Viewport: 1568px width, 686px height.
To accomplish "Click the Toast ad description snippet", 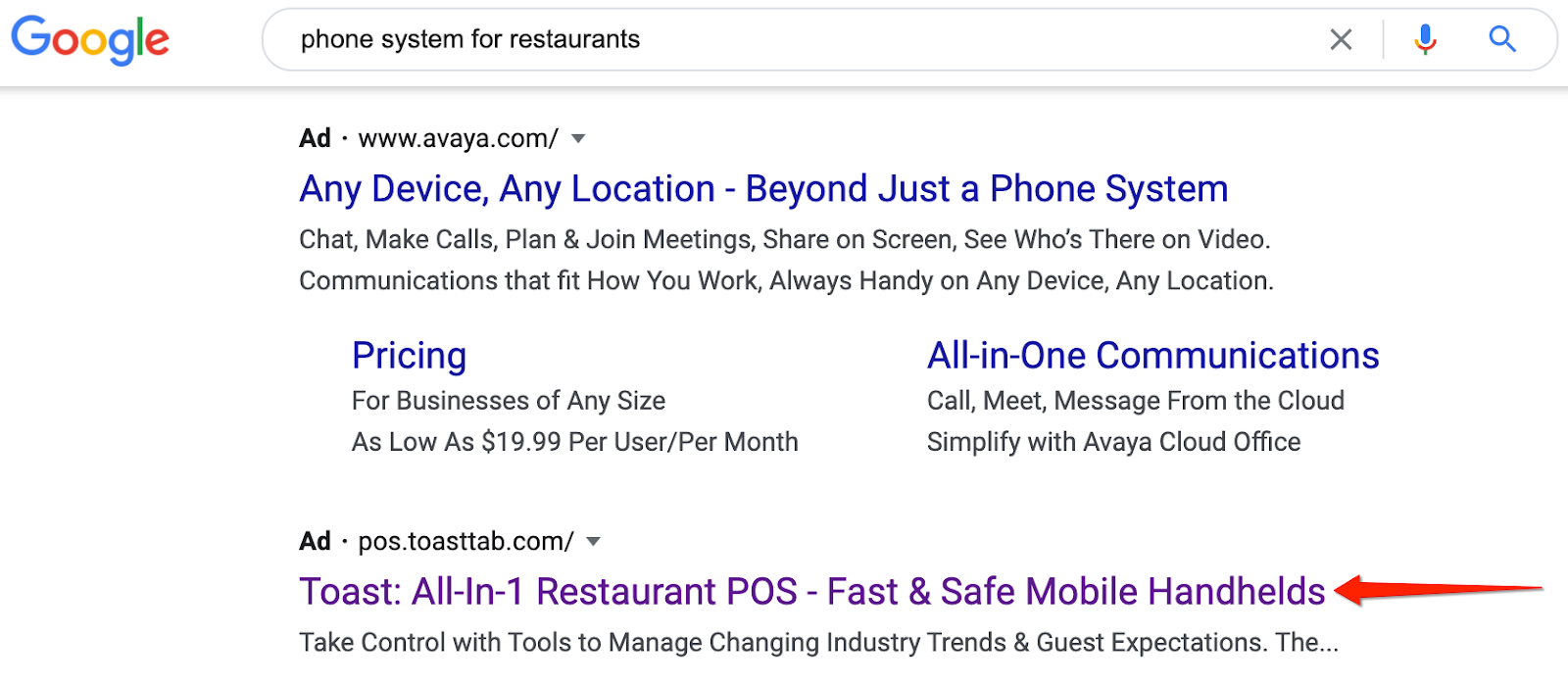I will [x=818, y=643].
